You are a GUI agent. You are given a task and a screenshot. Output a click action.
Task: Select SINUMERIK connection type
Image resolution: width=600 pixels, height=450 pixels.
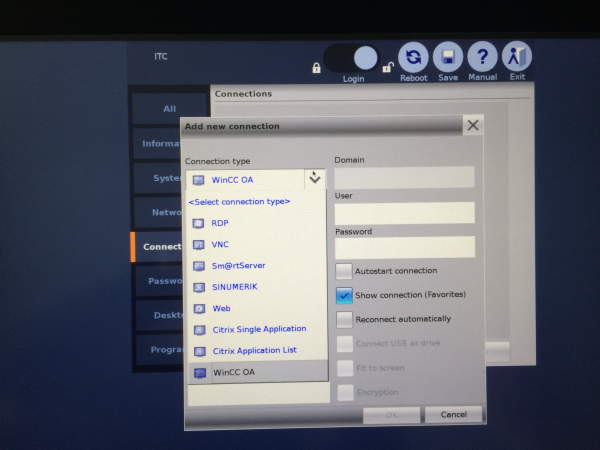pyautogui.click(x=258, y=287)
